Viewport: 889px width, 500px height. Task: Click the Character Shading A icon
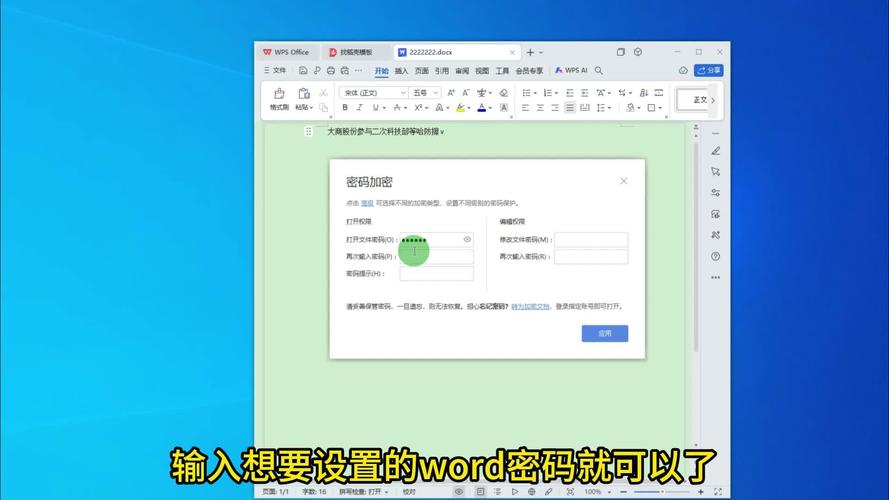point(503,107)
